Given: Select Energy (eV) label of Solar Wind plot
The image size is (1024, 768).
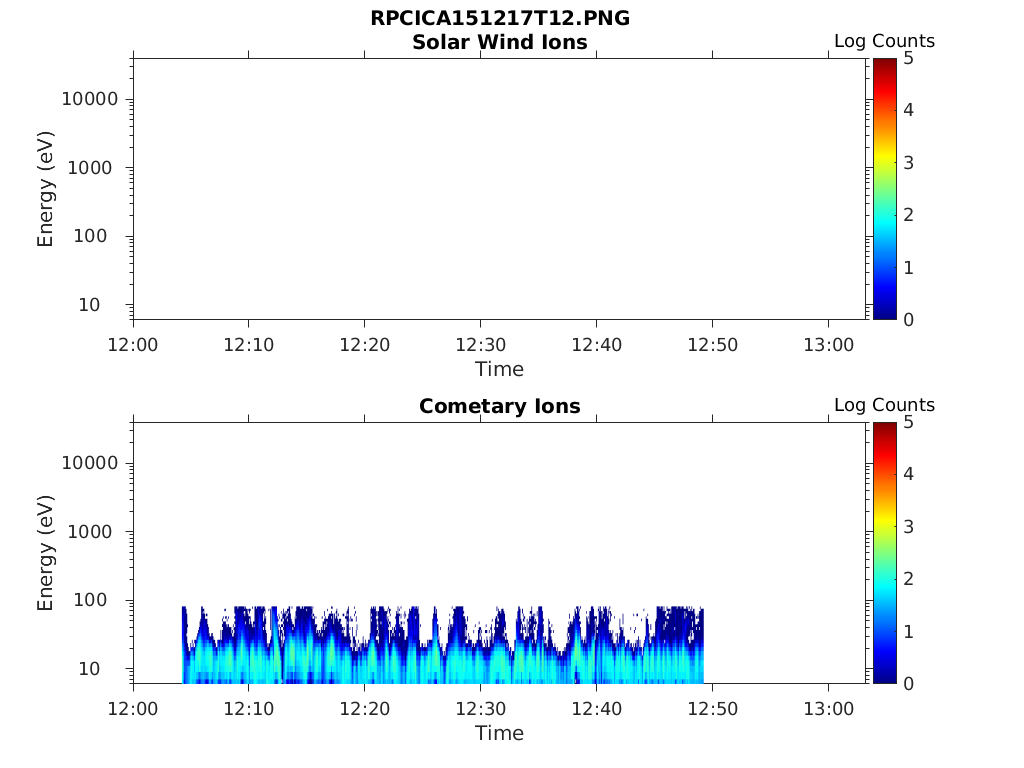Looking at the screenshot, I should click(x=45, y=189).
